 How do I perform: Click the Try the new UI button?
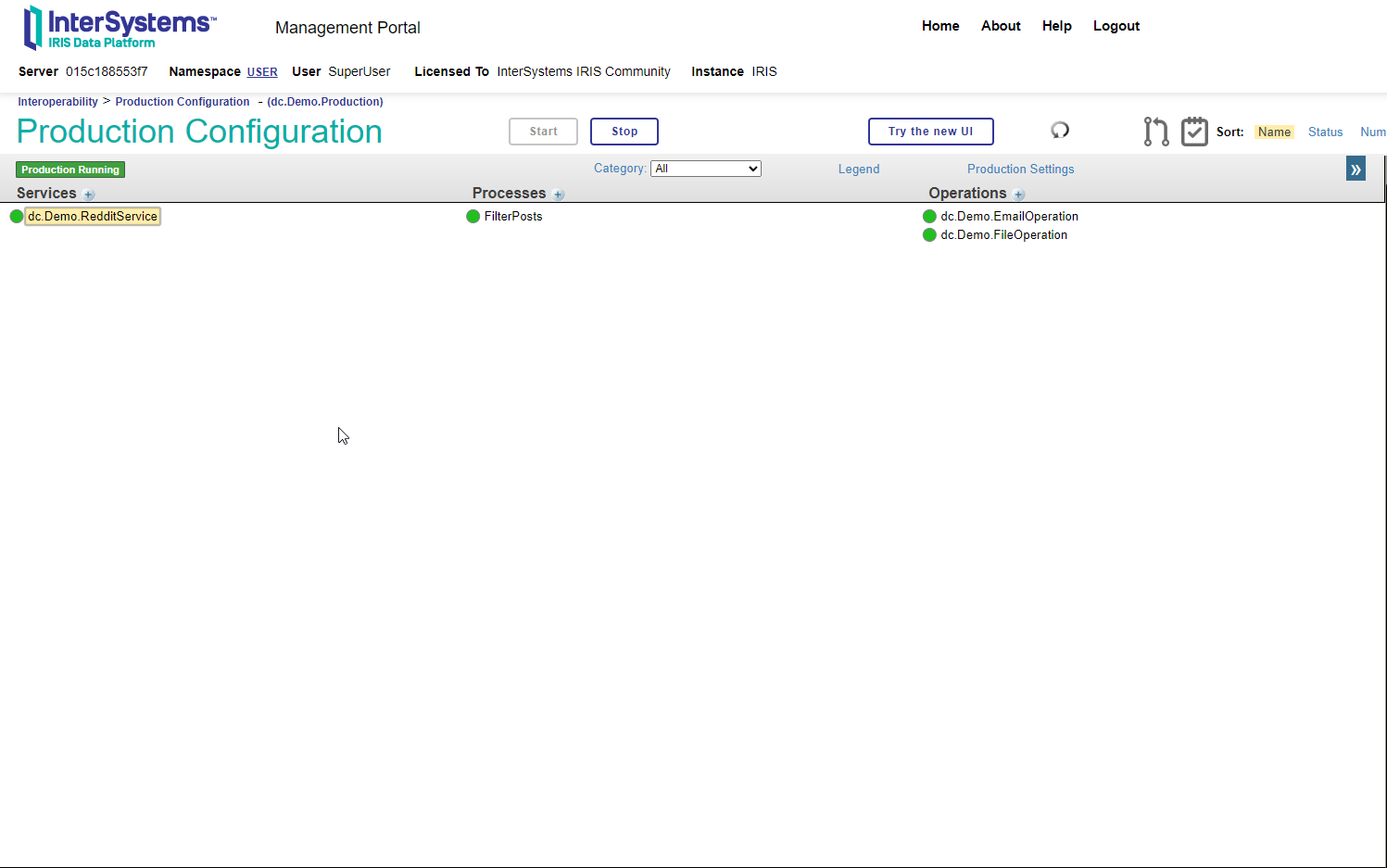(930, 132)
